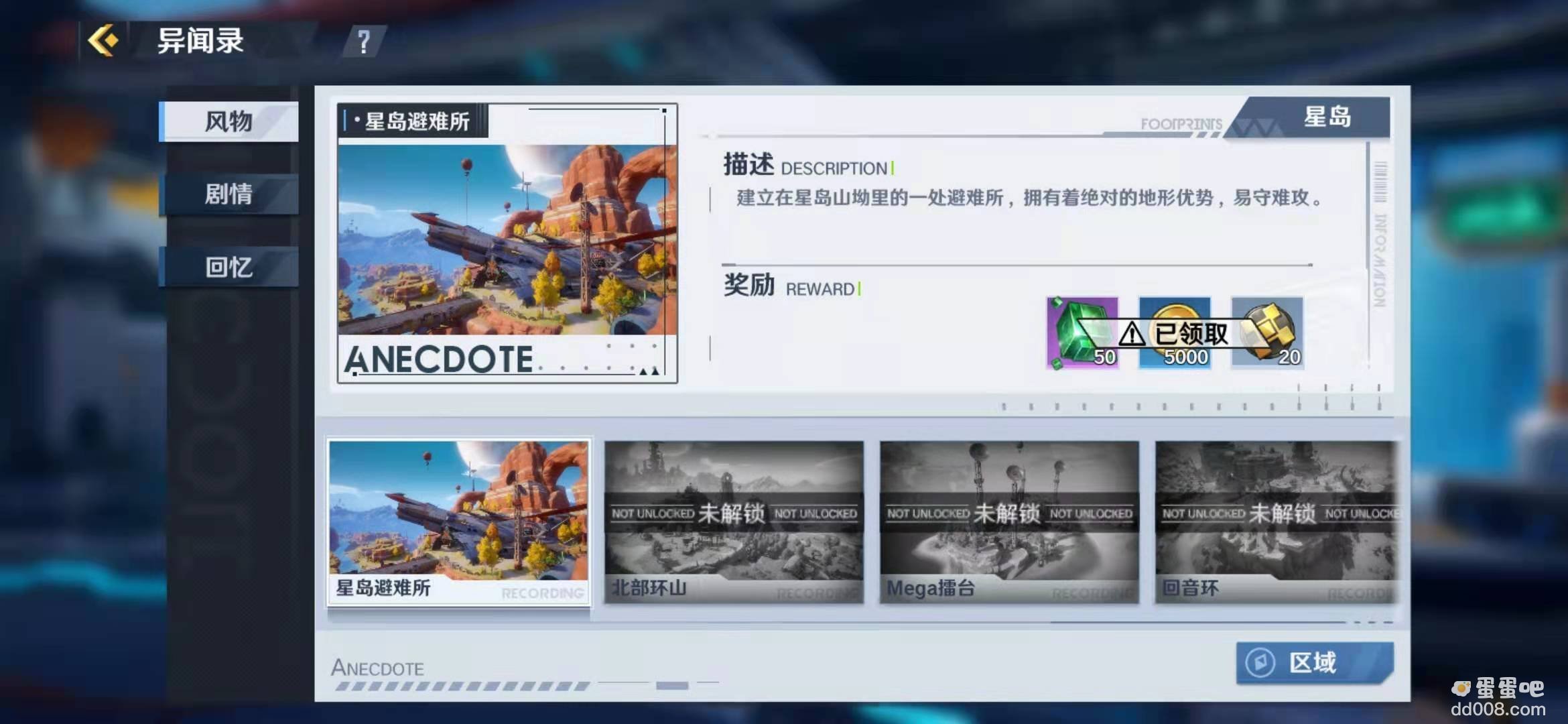Select the 风物 tab
Screen dimensions: 1568x724
click(228, 121)
